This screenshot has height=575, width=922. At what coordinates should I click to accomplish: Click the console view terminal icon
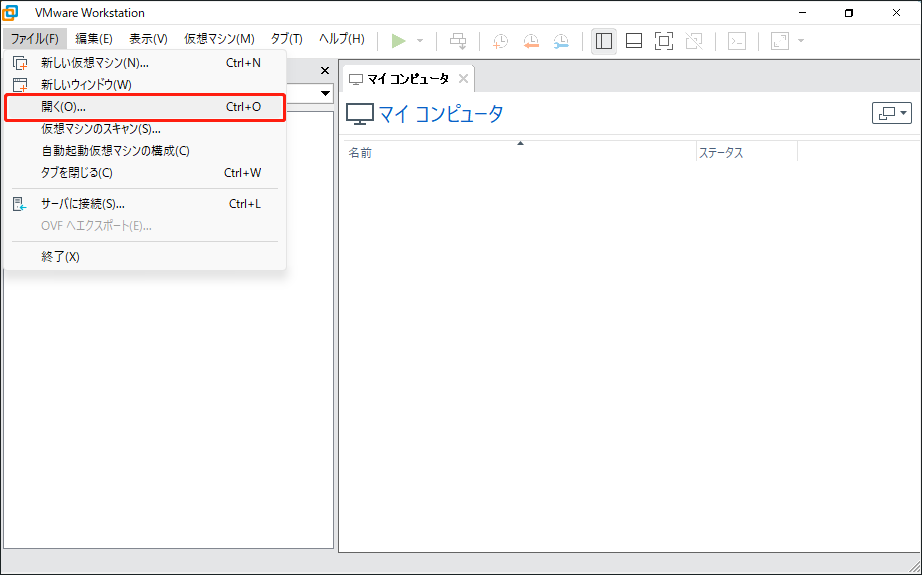737,41
